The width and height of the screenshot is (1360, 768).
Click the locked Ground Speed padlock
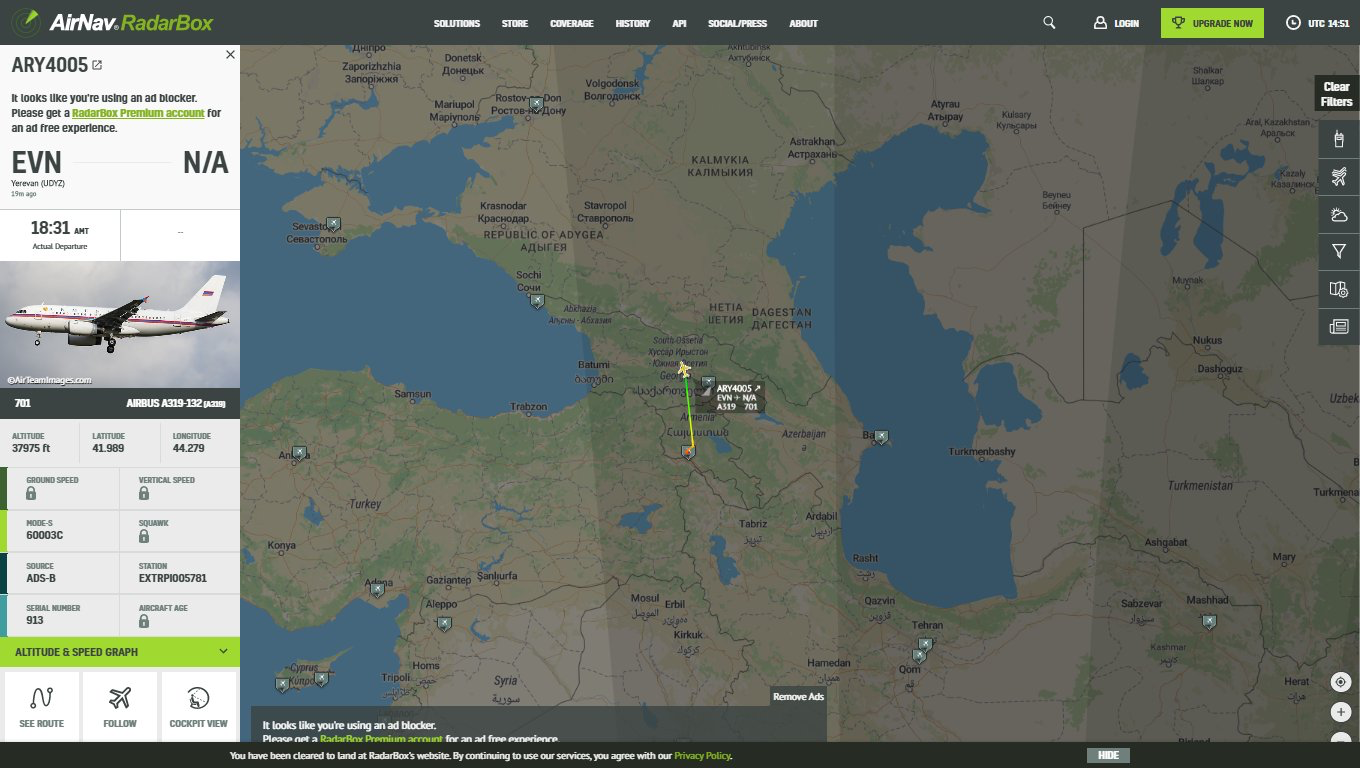[31, 494]
